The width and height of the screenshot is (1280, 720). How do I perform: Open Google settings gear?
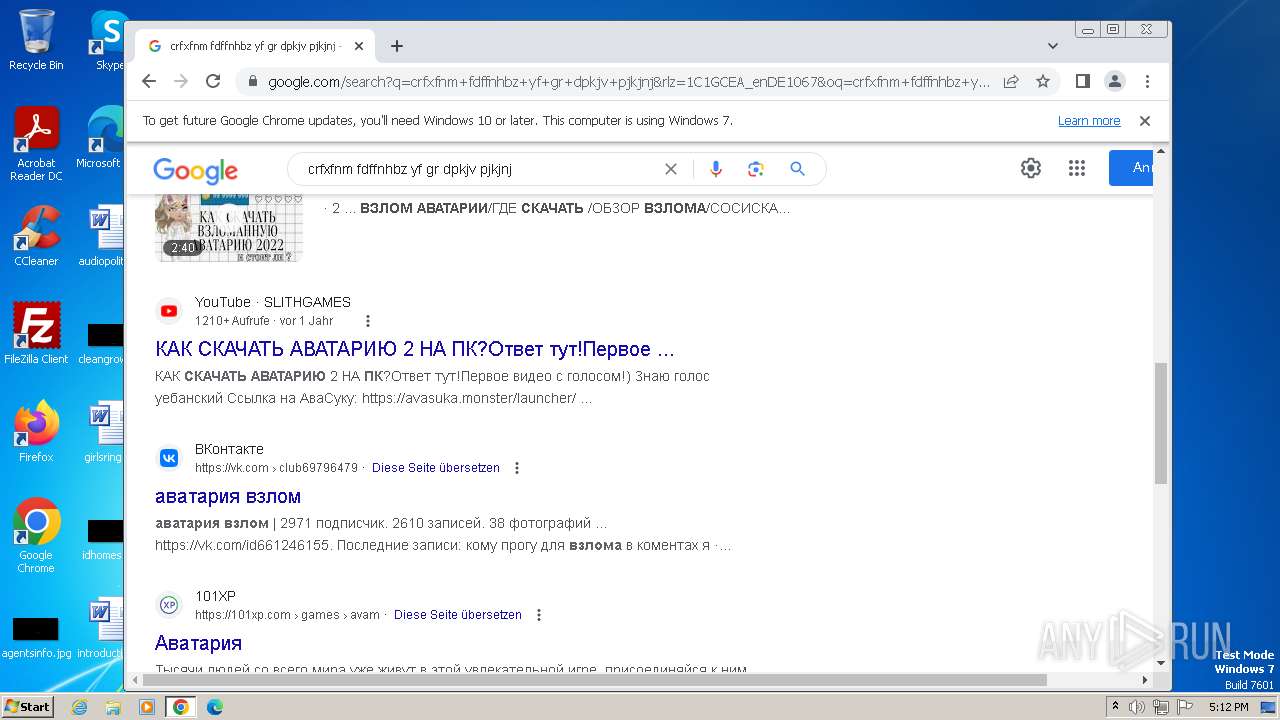1031,168
